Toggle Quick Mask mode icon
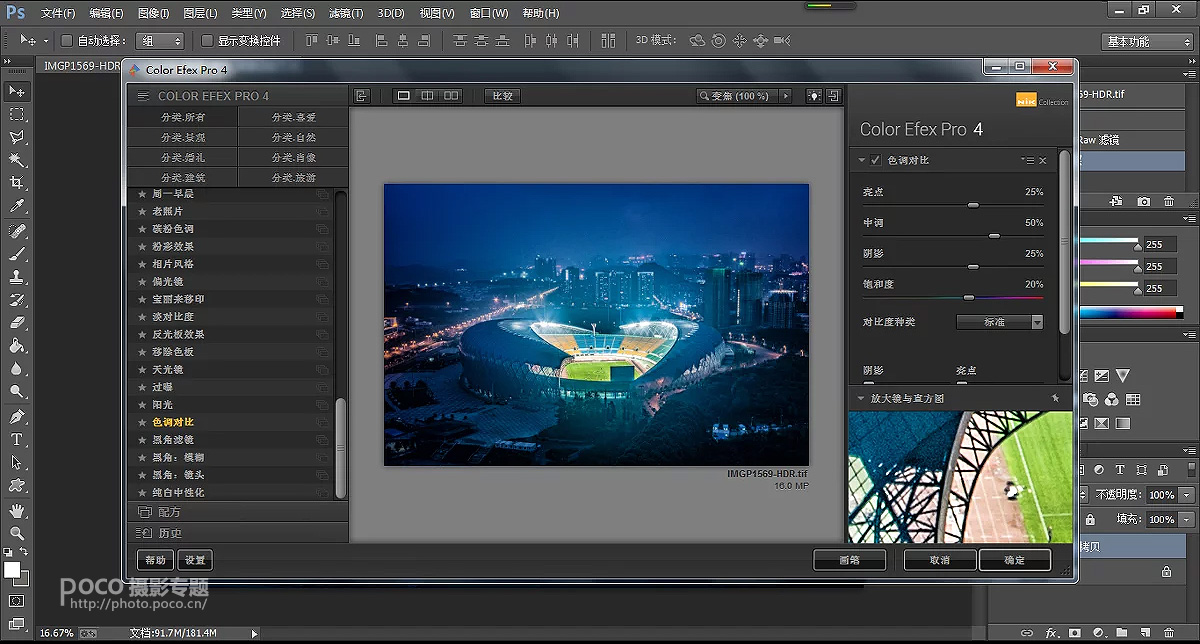1200x644 pixels. coord(17,600)
